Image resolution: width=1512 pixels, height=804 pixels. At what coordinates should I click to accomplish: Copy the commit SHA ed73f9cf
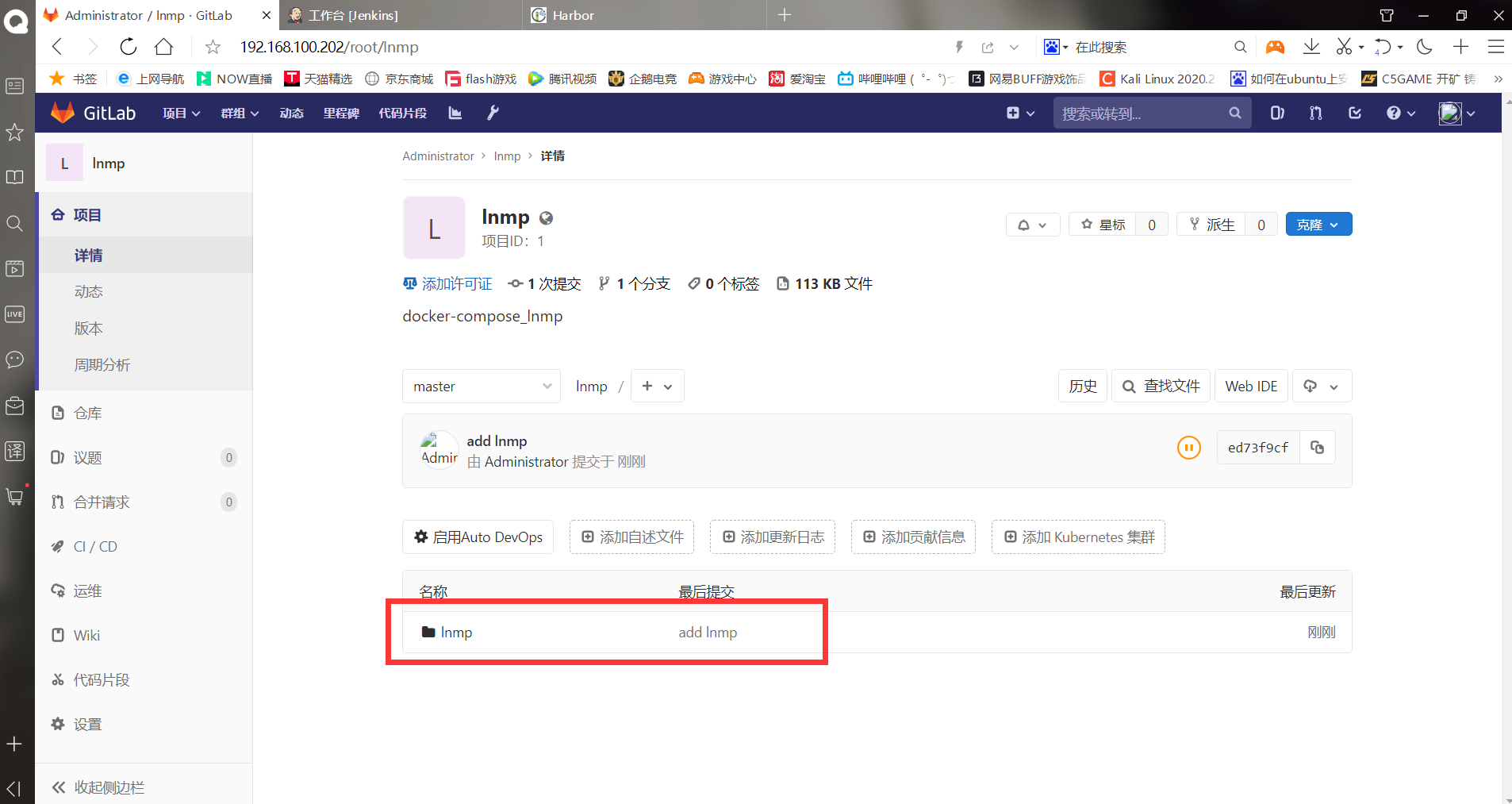point(1317,448)
